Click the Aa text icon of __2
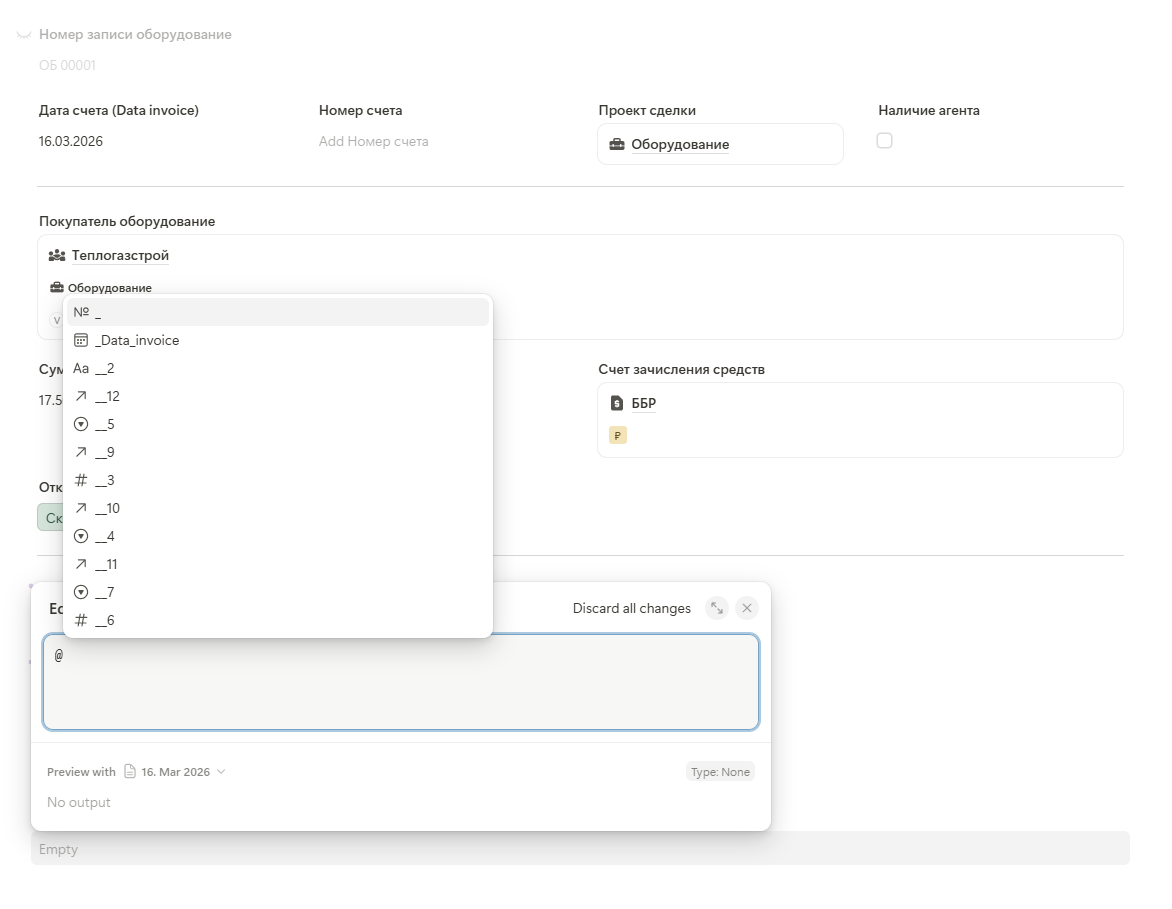1172x909 pixels. tap(81, 369)
